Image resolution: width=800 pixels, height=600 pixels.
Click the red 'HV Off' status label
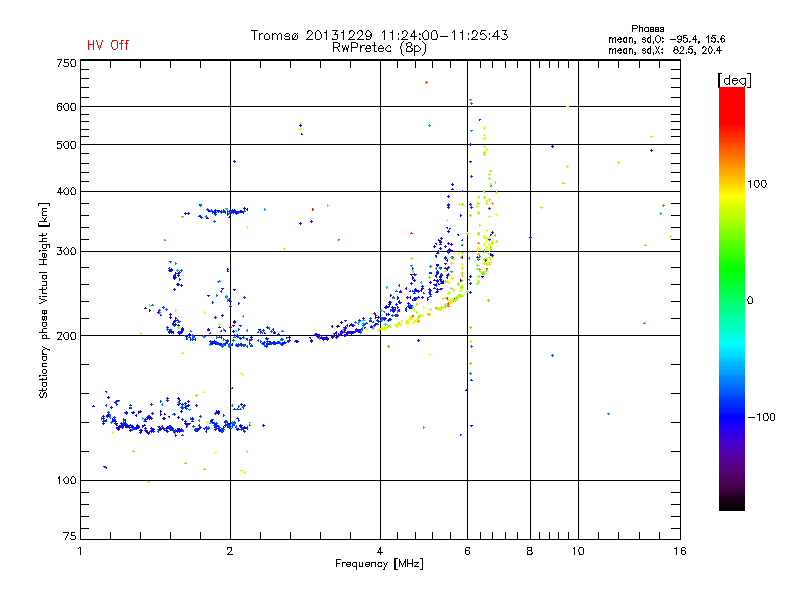108,45
